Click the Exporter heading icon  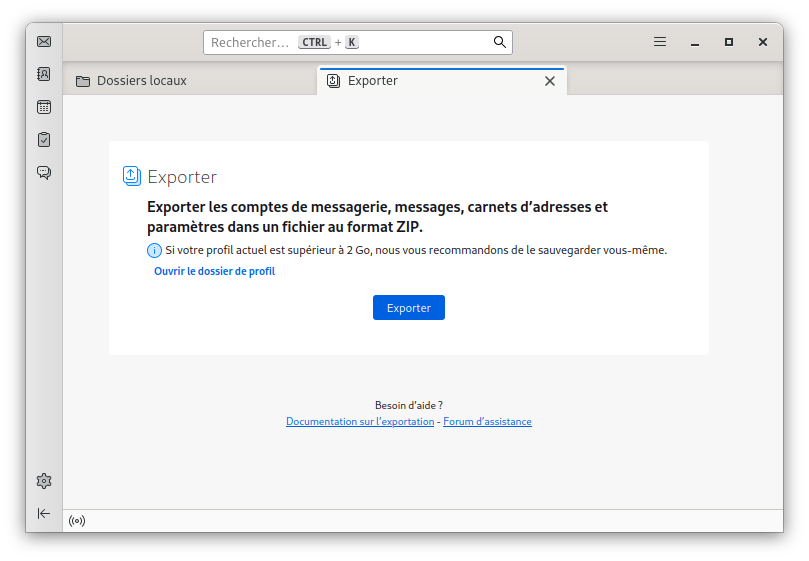coord(132,176)
